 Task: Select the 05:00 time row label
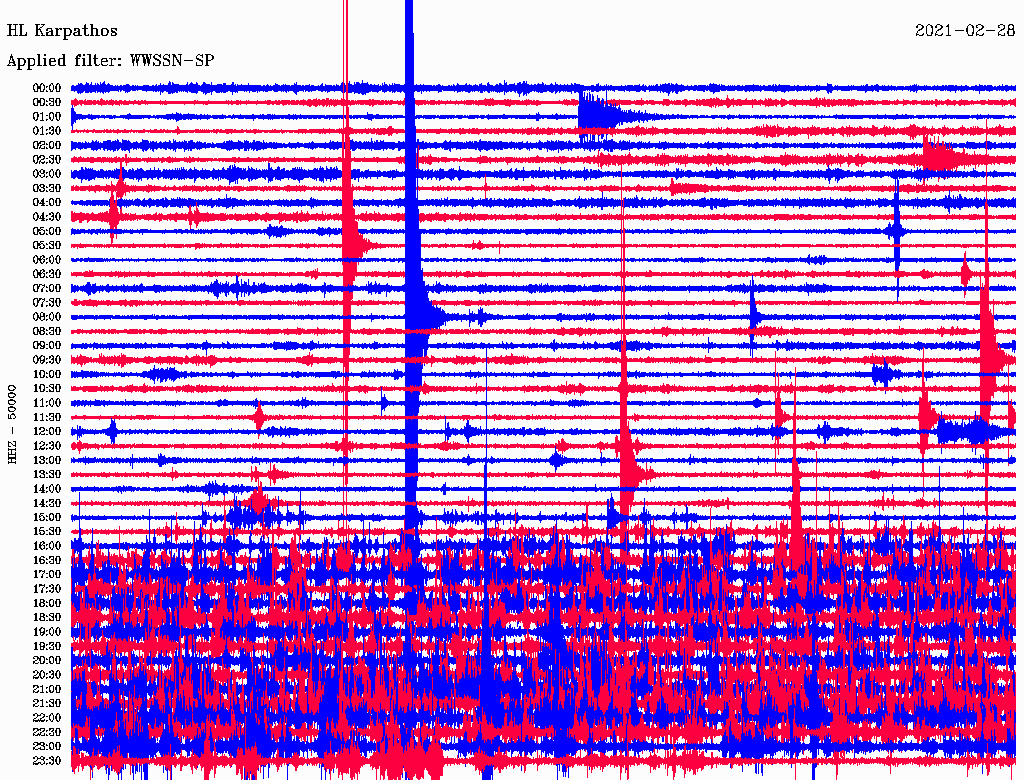click(x=47, y=231)
